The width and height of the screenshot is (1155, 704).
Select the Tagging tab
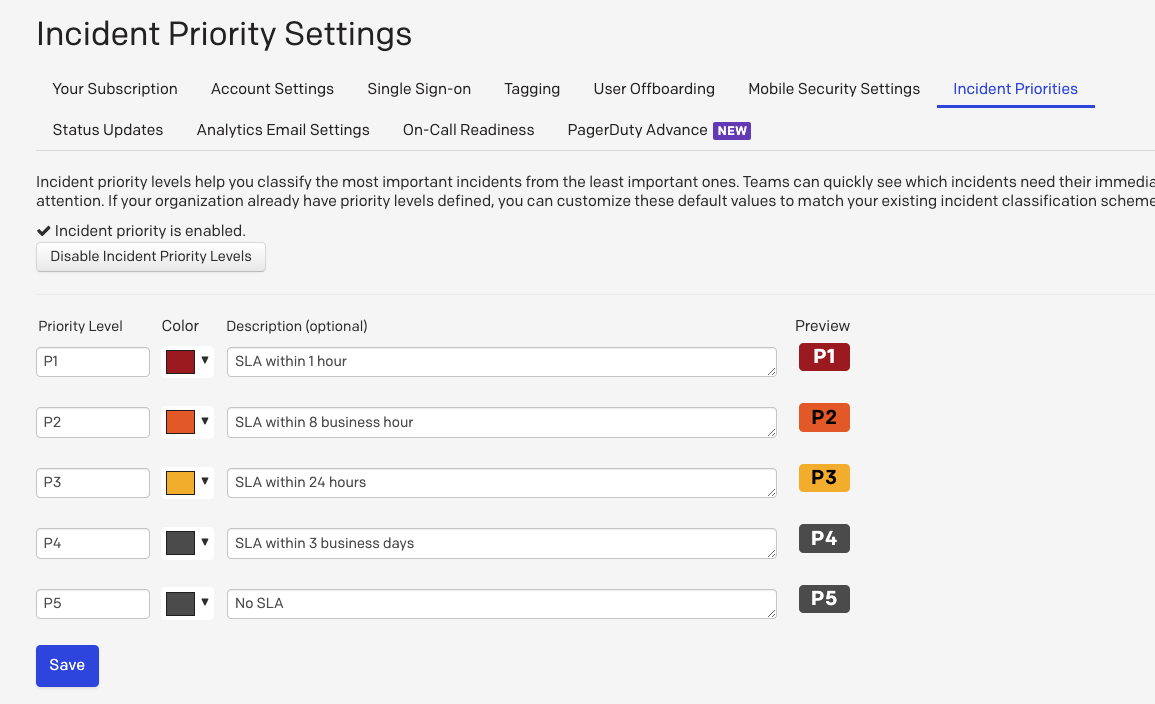point(532,89)
